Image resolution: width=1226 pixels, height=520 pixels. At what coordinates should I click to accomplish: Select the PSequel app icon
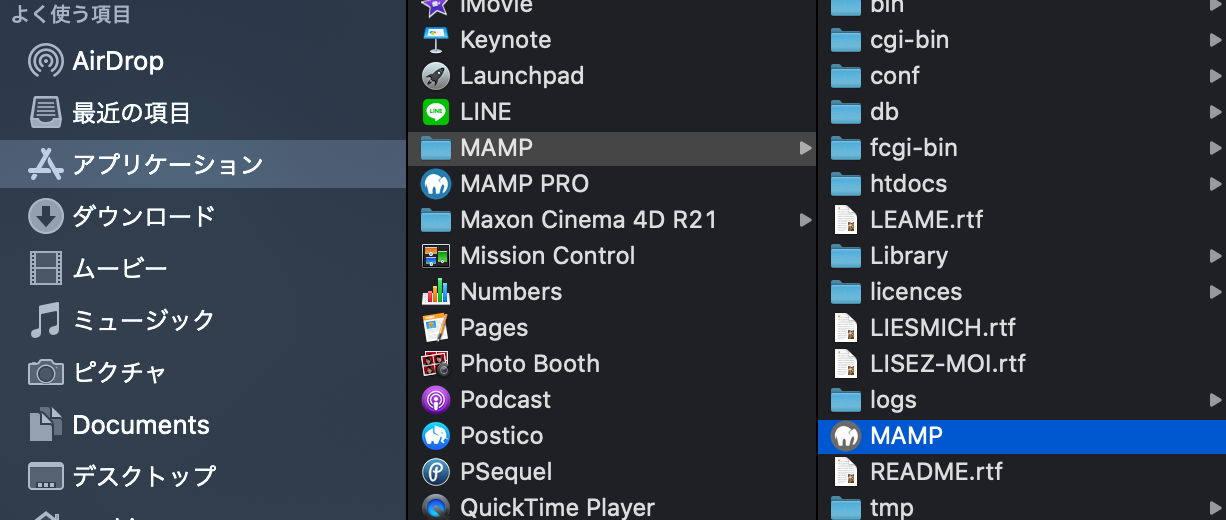click(x=435, y=472)
